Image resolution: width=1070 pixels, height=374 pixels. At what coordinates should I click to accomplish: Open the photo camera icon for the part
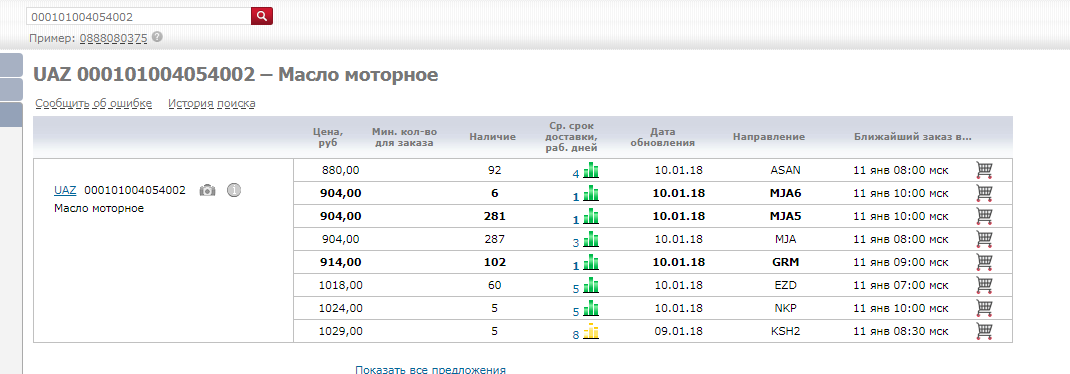207,190
